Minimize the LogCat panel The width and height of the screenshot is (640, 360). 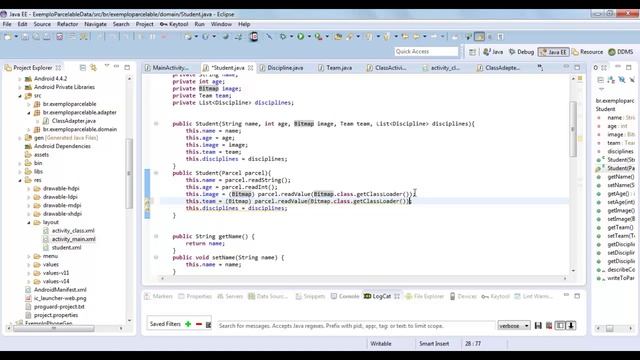pos(566,296)
